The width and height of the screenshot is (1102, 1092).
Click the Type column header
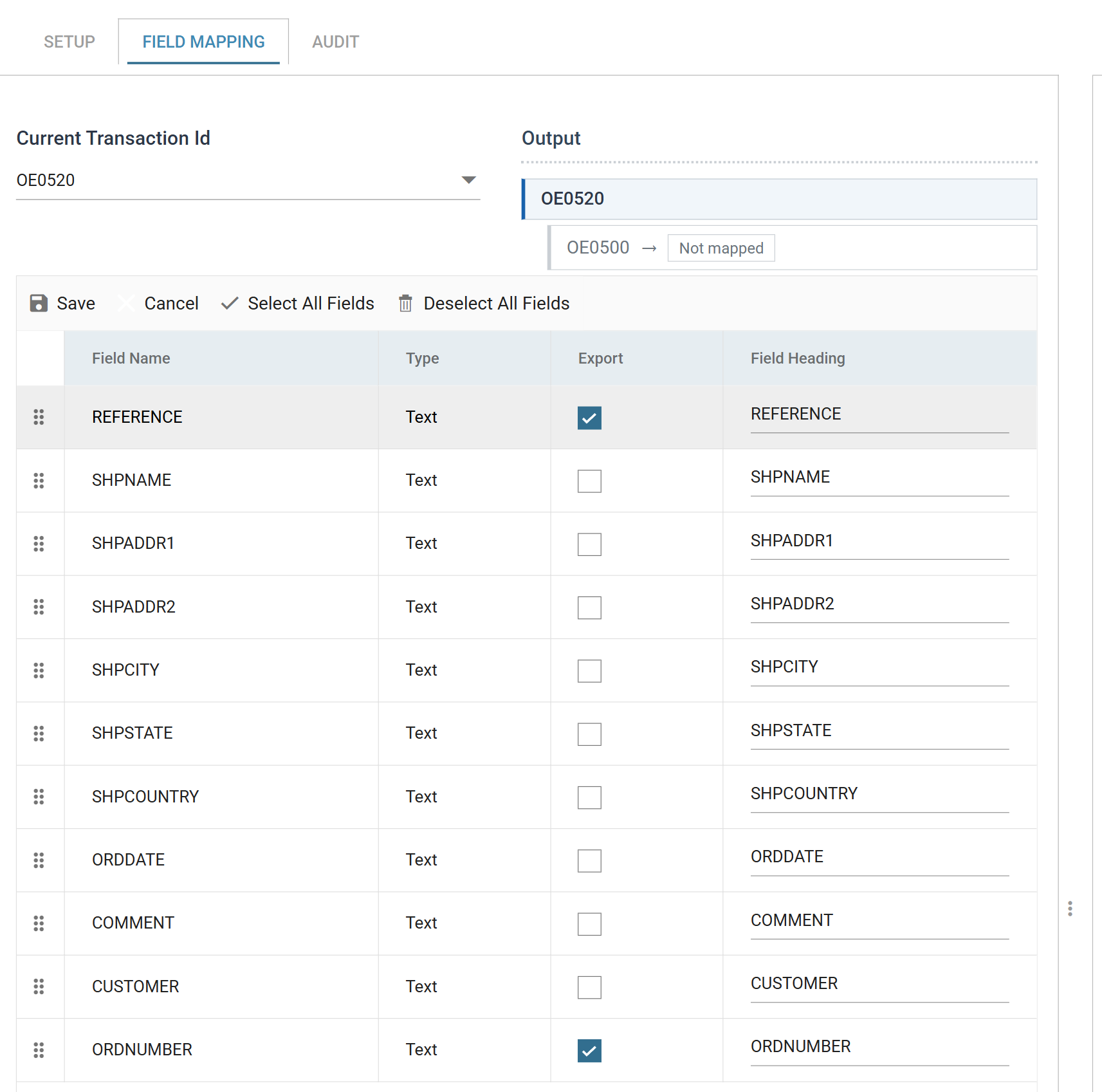coord(464,358)
